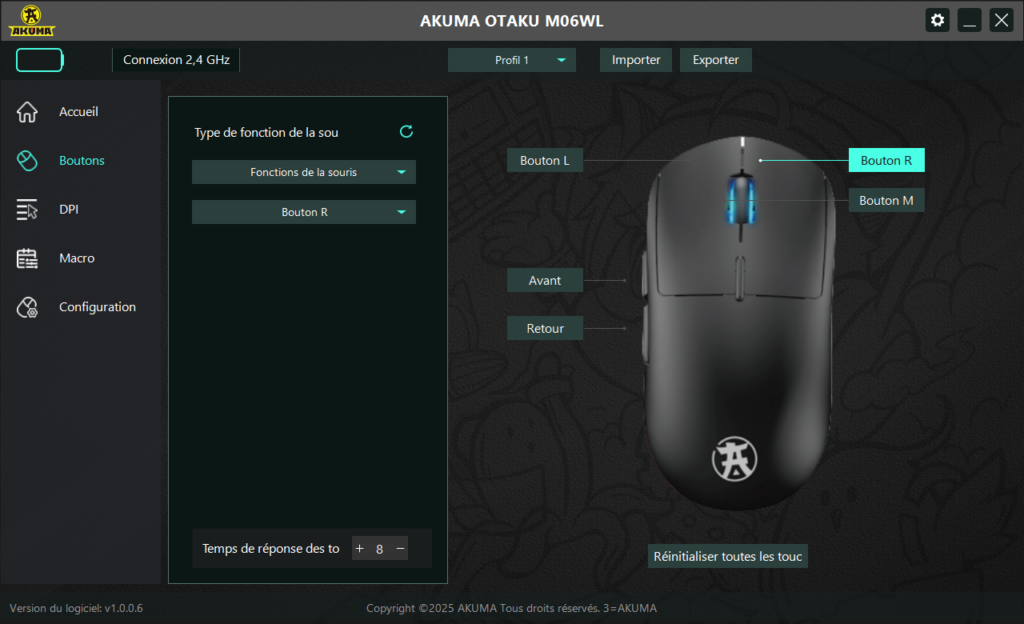Click the copyright 2025 AKUMA footer text
Screen dimensions: 1024x624
(x=511, y=608)
